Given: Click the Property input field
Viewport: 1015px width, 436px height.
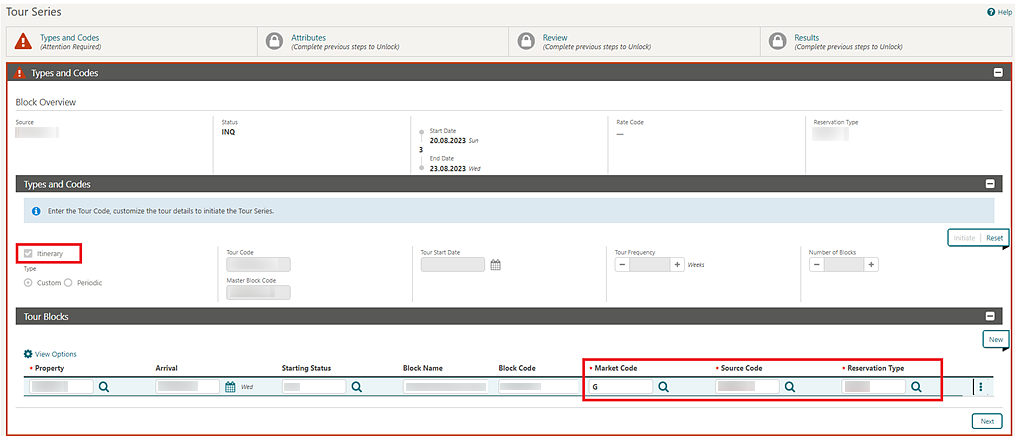Looking at the screenshot, I should [61, 387].
